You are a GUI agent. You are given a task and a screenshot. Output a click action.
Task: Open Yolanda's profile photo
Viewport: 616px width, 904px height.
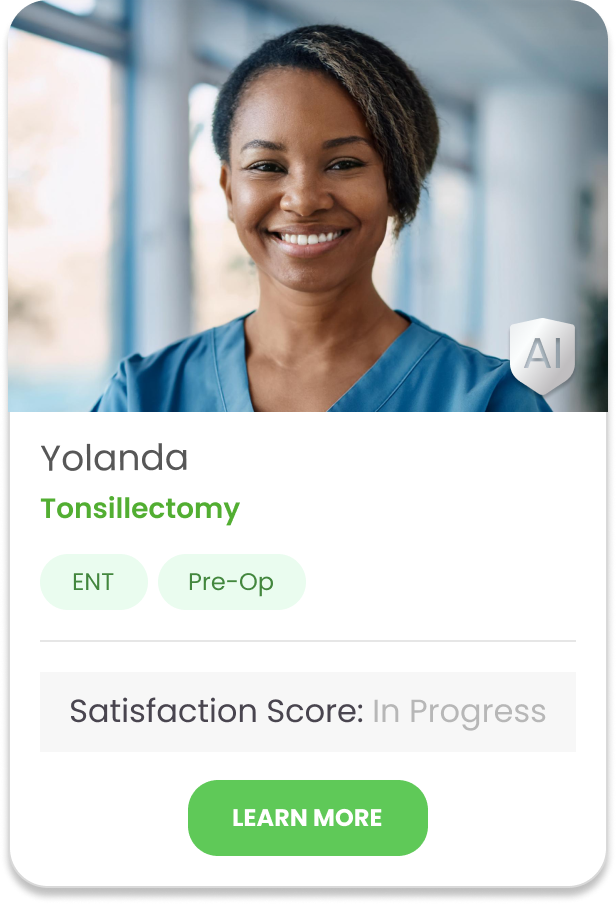tap(308, 206)
